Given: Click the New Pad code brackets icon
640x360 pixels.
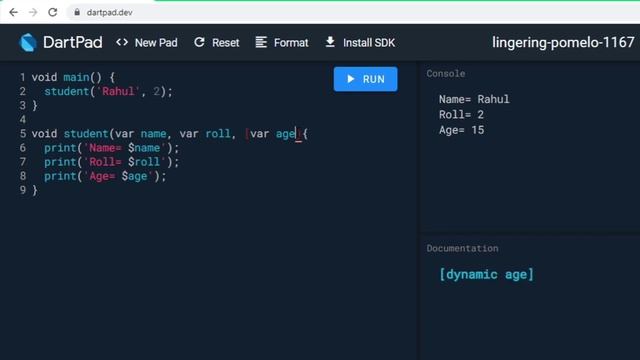Looking at the screenshot, I should pos(122,42).
